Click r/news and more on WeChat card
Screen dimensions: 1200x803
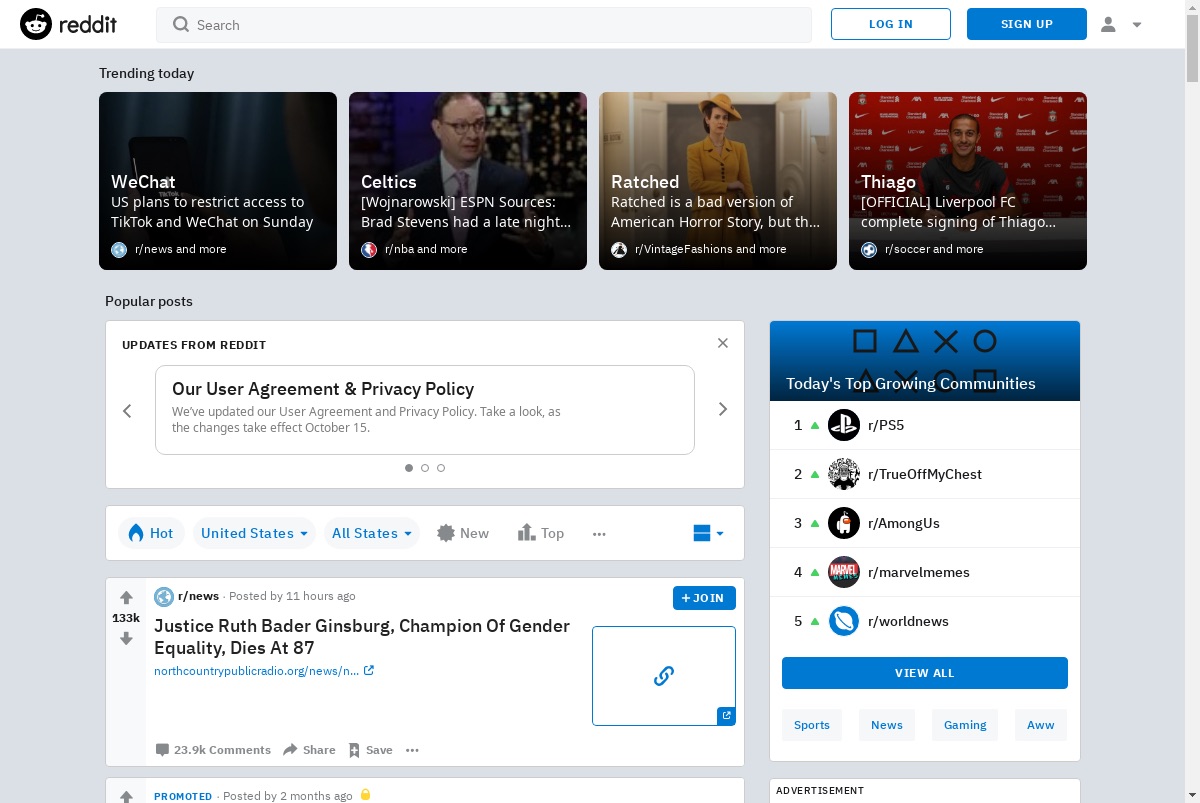click(x=181, y=249)
